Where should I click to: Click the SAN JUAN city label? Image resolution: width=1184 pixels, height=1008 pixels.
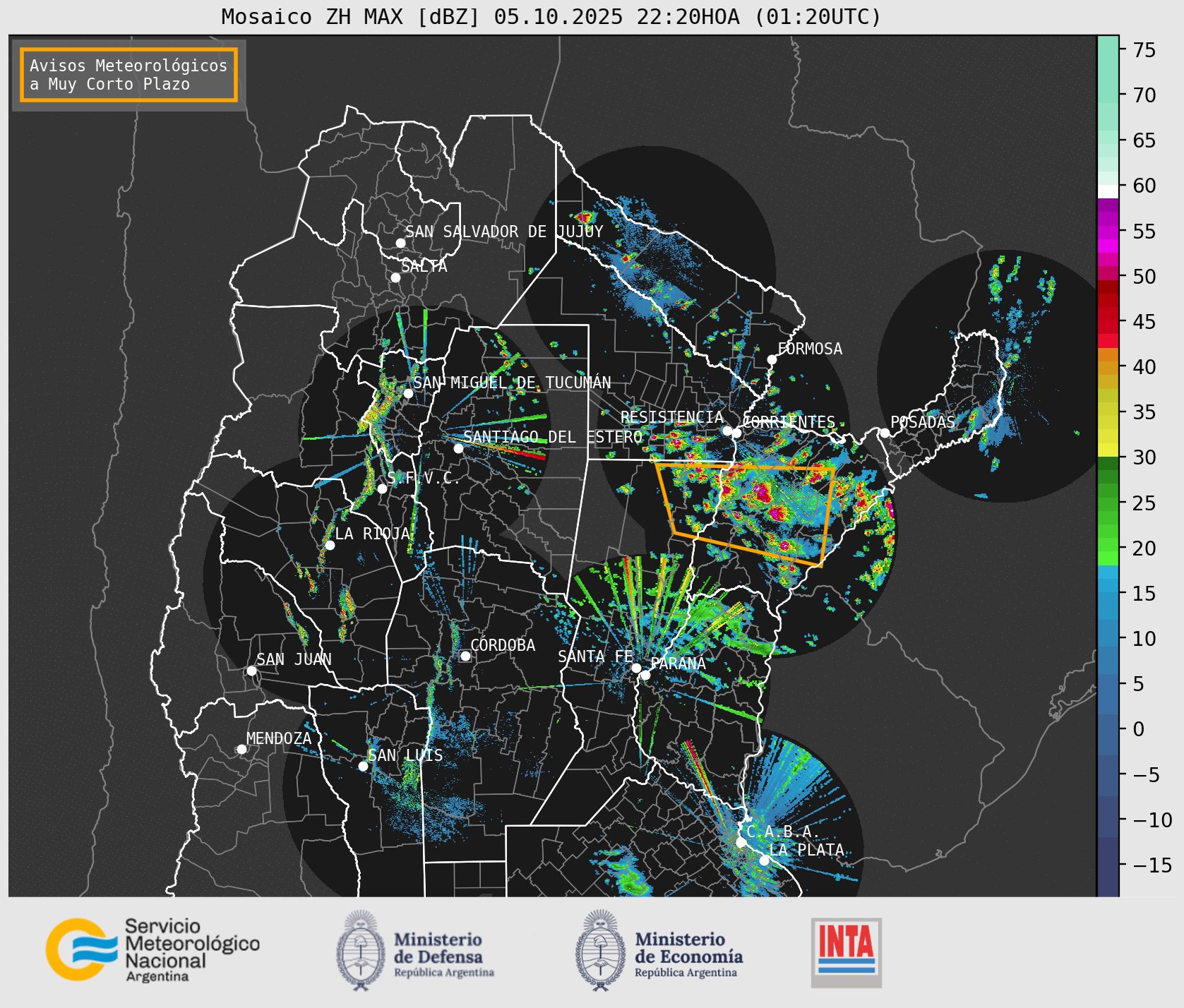click(294, 659)
